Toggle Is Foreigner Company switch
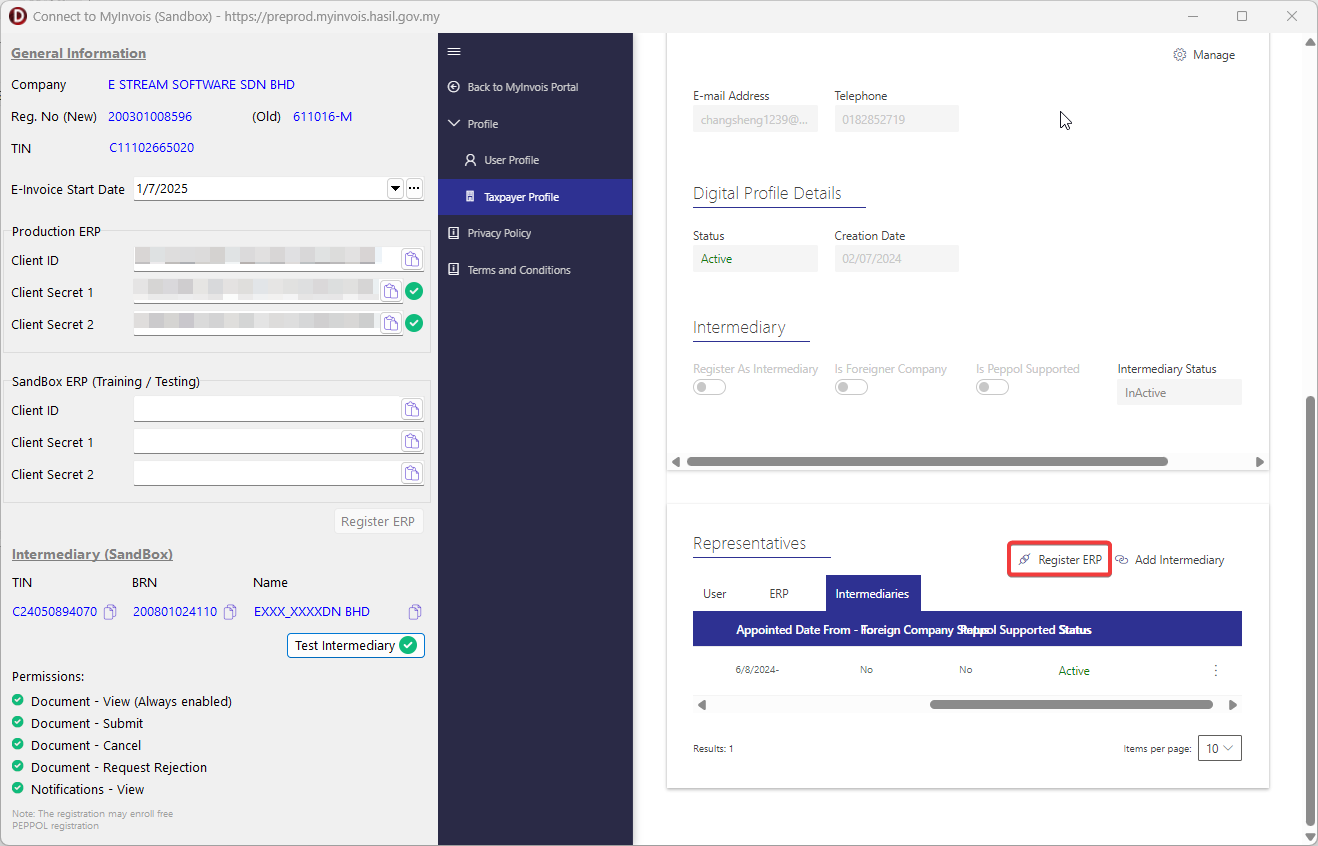Screen dimensions: 1318x846 [x=851, y=388]
